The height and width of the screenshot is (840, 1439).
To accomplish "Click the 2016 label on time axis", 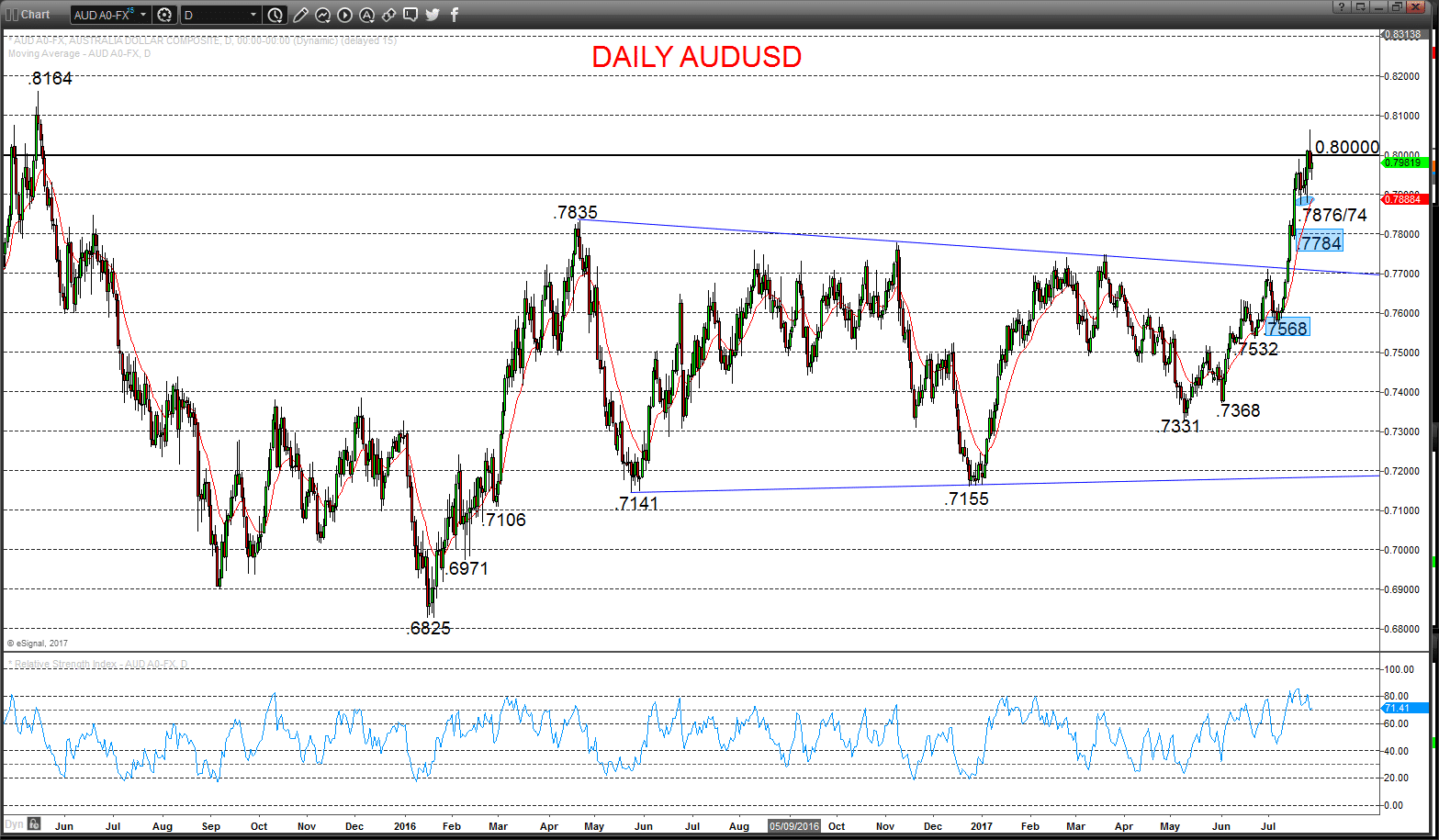I will point(405,826).
